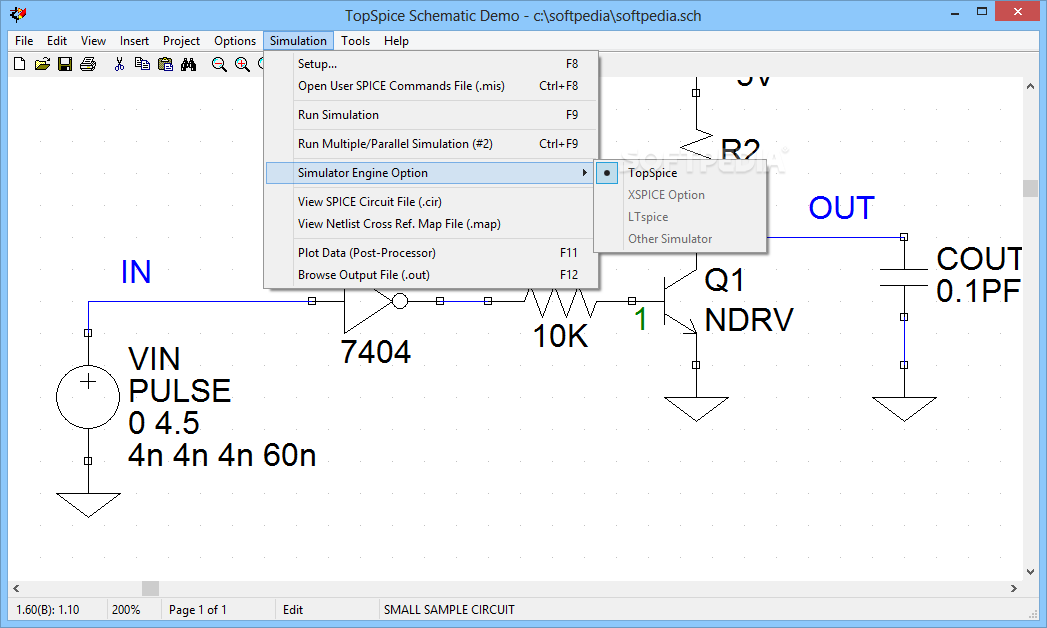
Task: Select the Q1 transistor symbol
Action: point(680,302)
